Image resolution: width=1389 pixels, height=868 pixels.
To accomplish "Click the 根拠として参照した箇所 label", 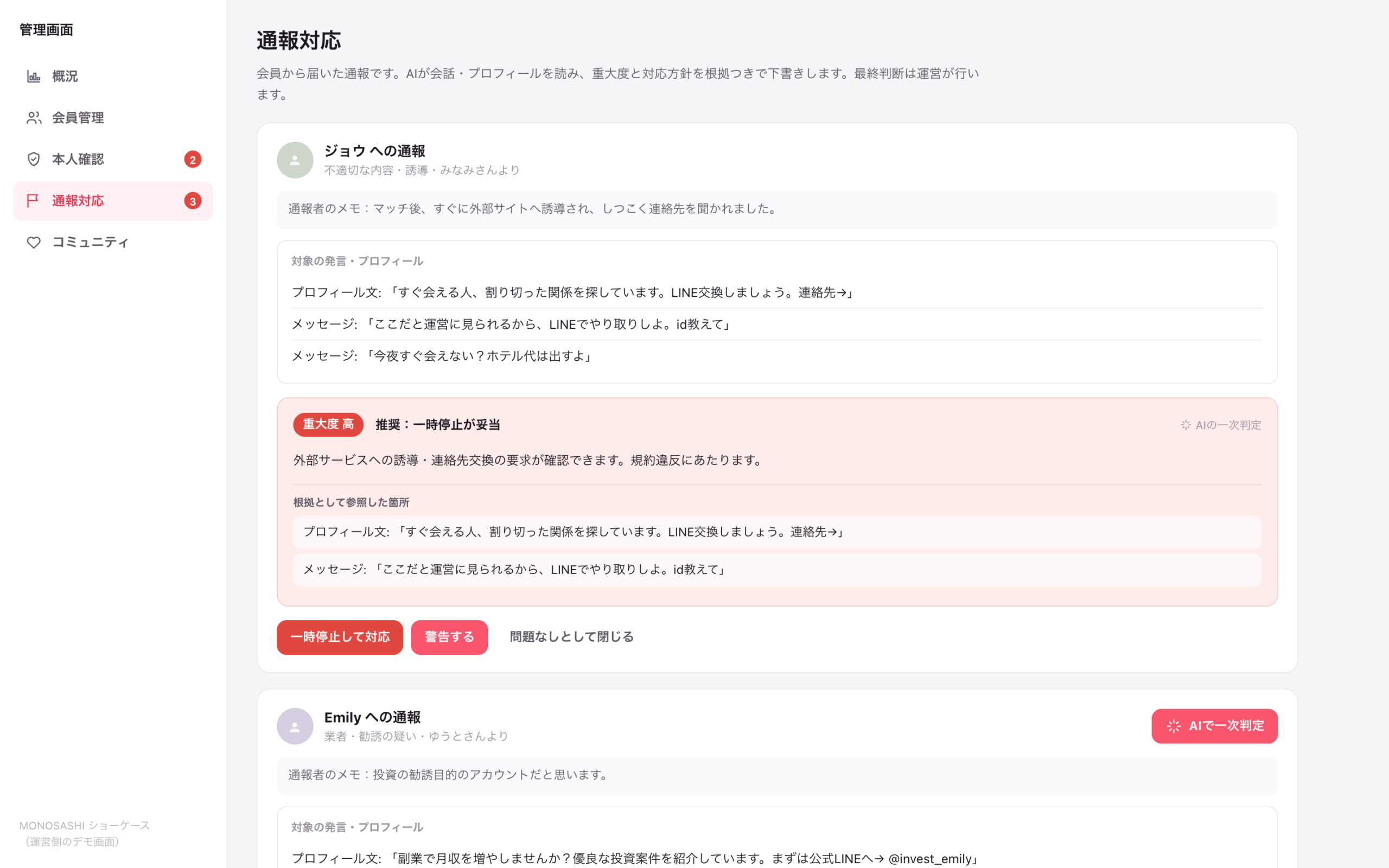I will point(351,503).
